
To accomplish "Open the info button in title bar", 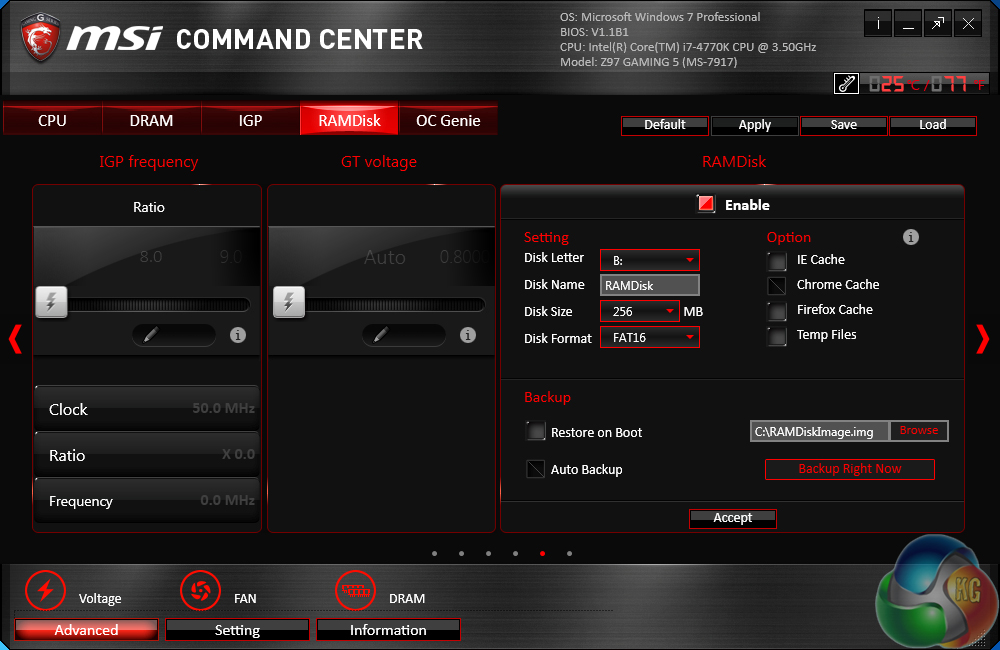I will [x=878, y=24].
